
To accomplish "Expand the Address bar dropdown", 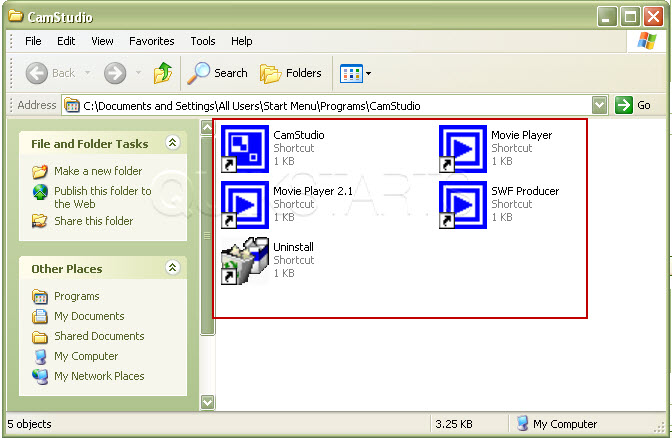I will pos(600,105).
